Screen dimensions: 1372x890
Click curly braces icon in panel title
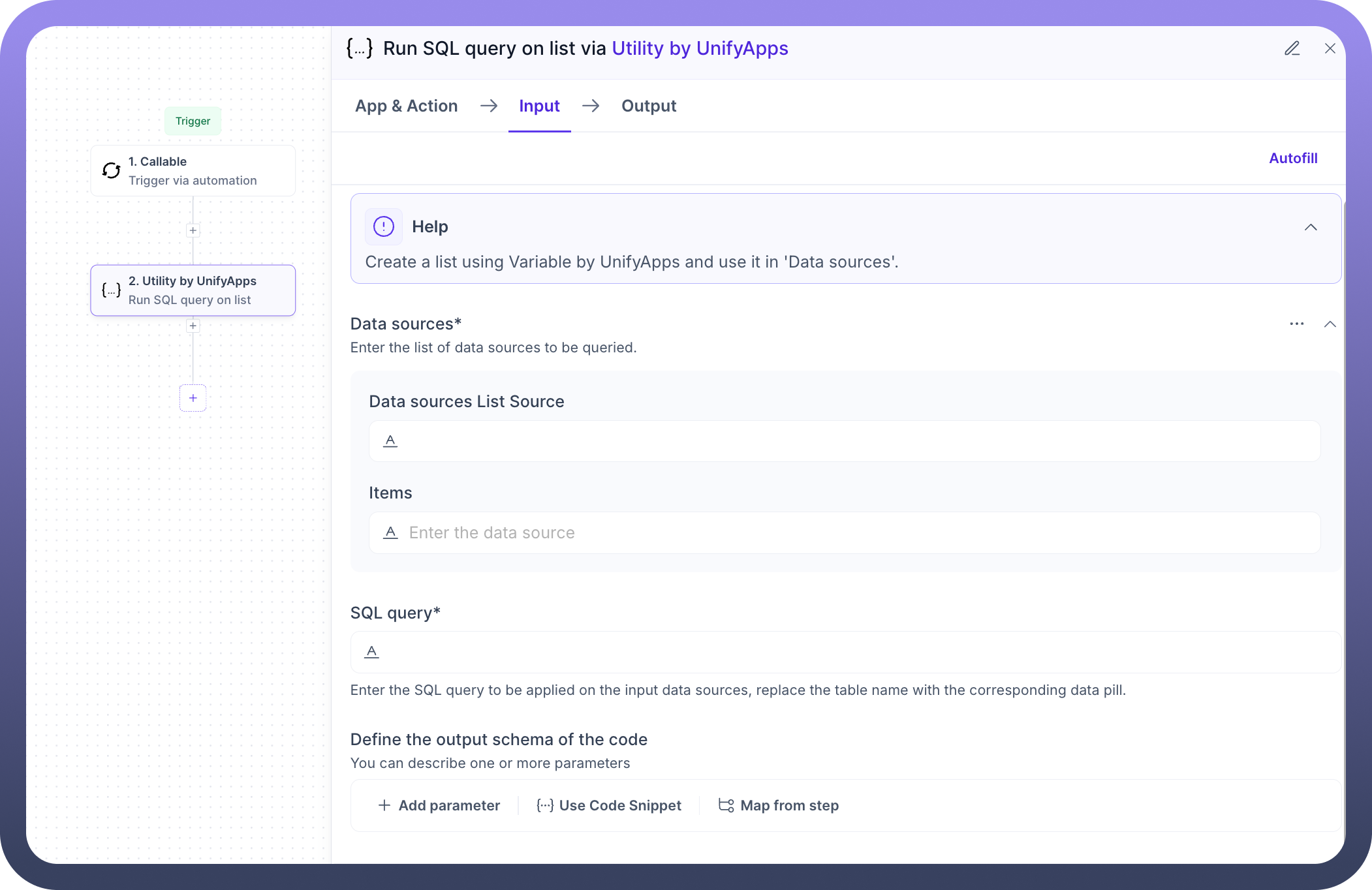360,48
